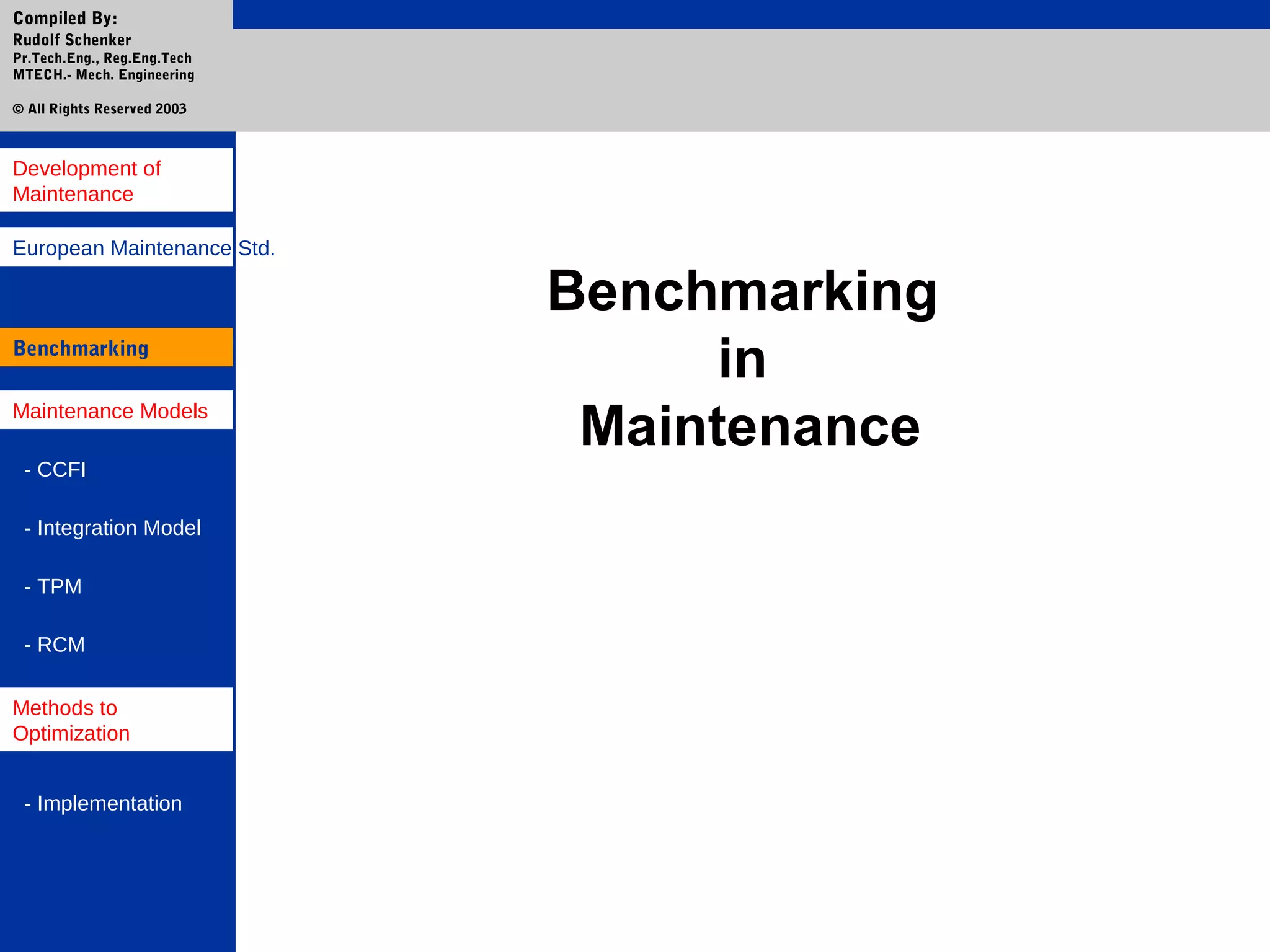Open the RCM subsection
Screen dimensions: 1270x952
pyautogui.click(x=55, y=645)
